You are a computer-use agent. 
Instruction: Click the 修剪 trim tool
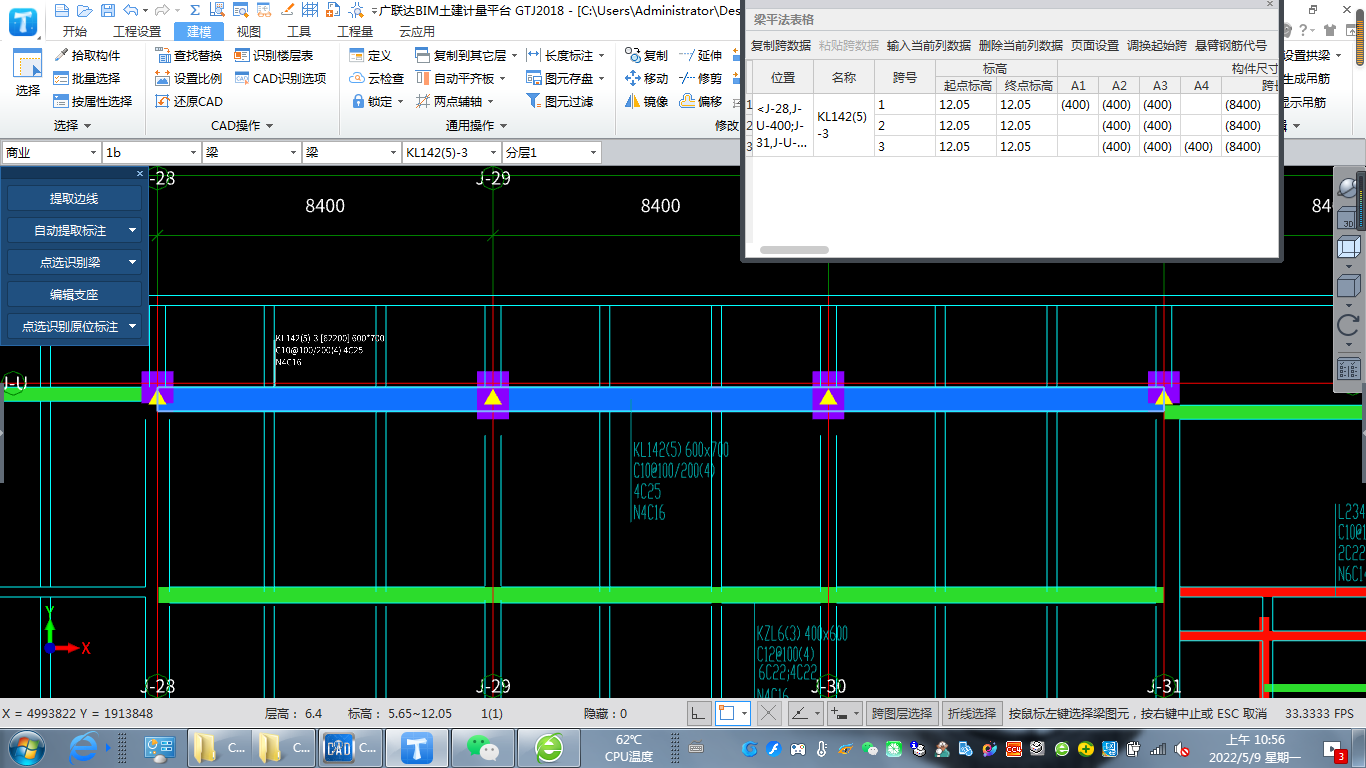[x=700, y=78]
